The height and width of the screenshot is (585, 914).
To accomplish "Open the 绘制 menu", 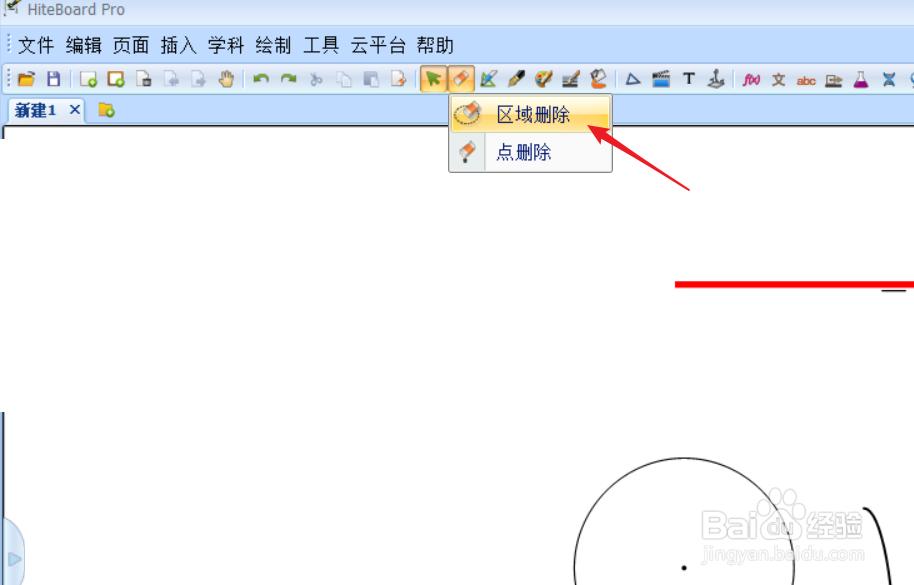I will pyautogui.click(x=273, y=45).
